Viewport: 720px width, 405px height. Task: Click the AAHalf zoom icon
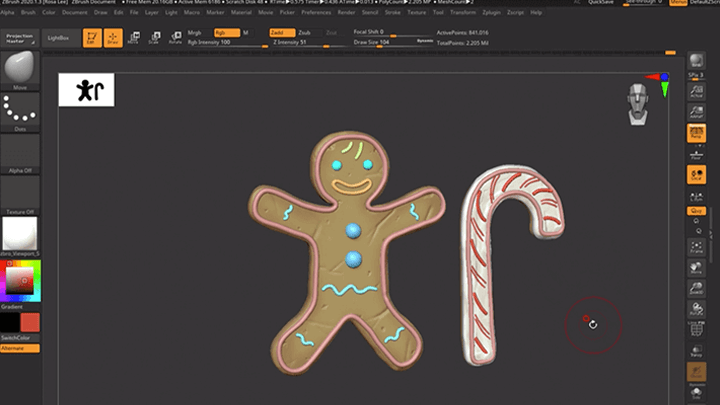click(x=696, y=112)
